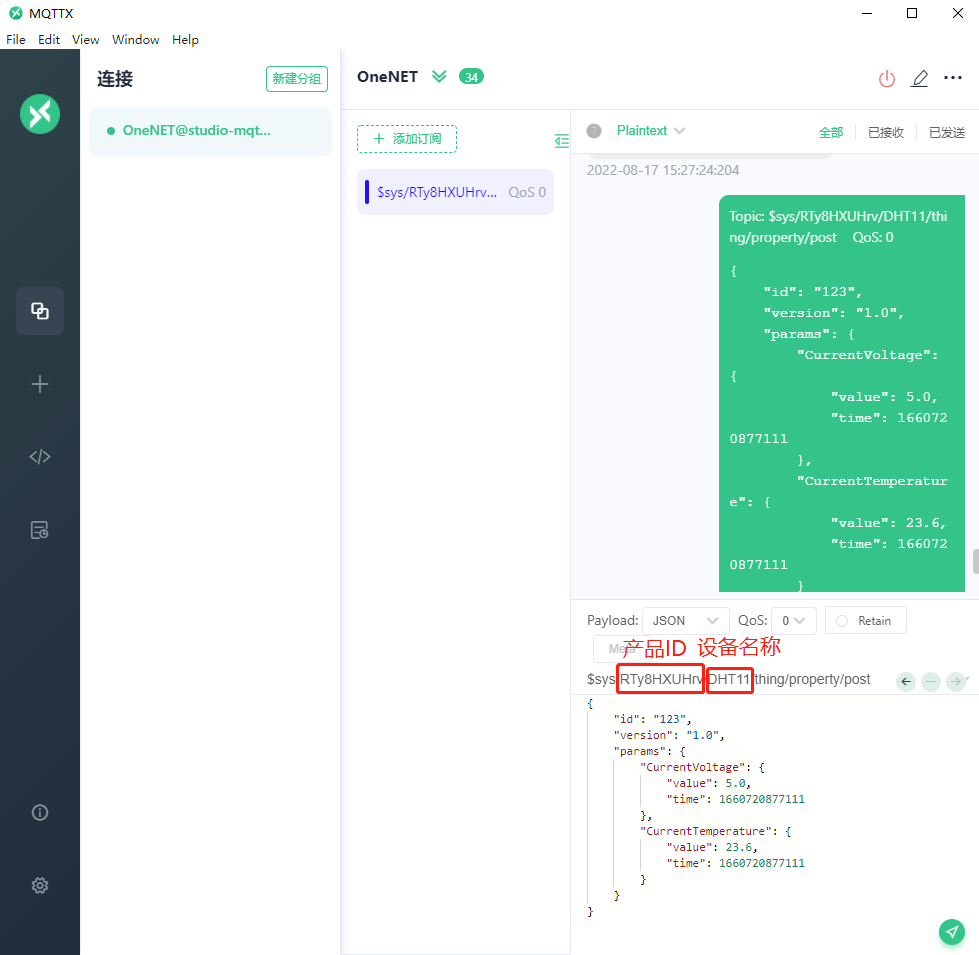Open the Help menu
The width and height of the screenshot is (979, 955).
click(x=185, y=39)
